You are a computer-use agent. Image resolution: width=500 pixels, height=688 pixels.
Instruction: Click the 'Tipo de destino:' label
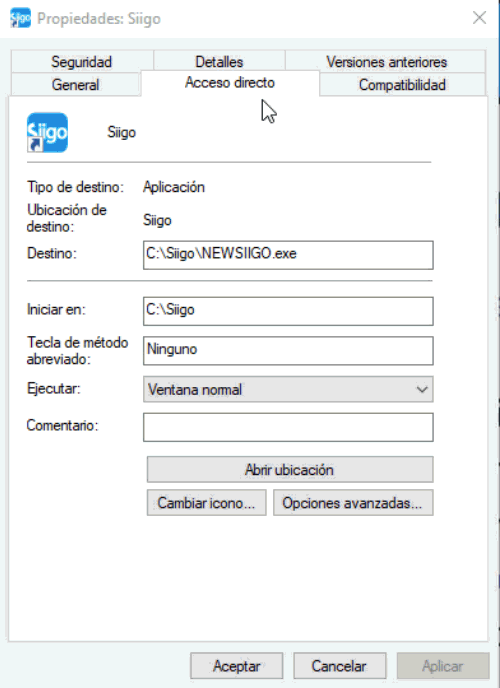click(75, 187)
